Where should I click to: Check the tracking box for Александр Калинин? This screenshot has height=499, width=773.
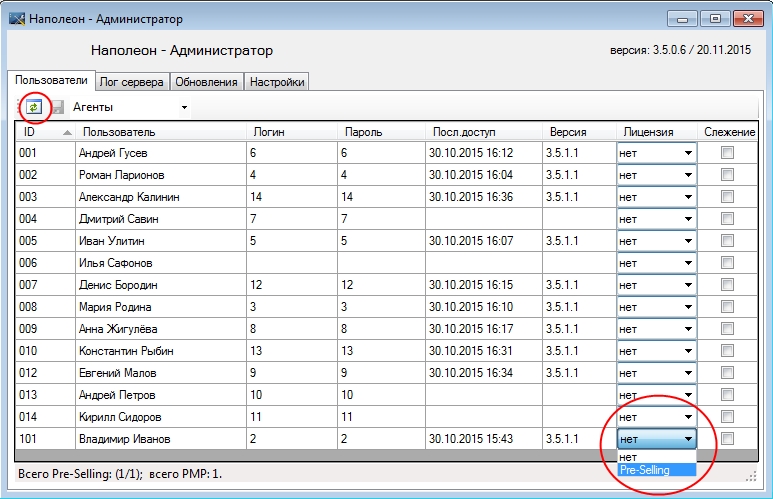tap(727, 197)
